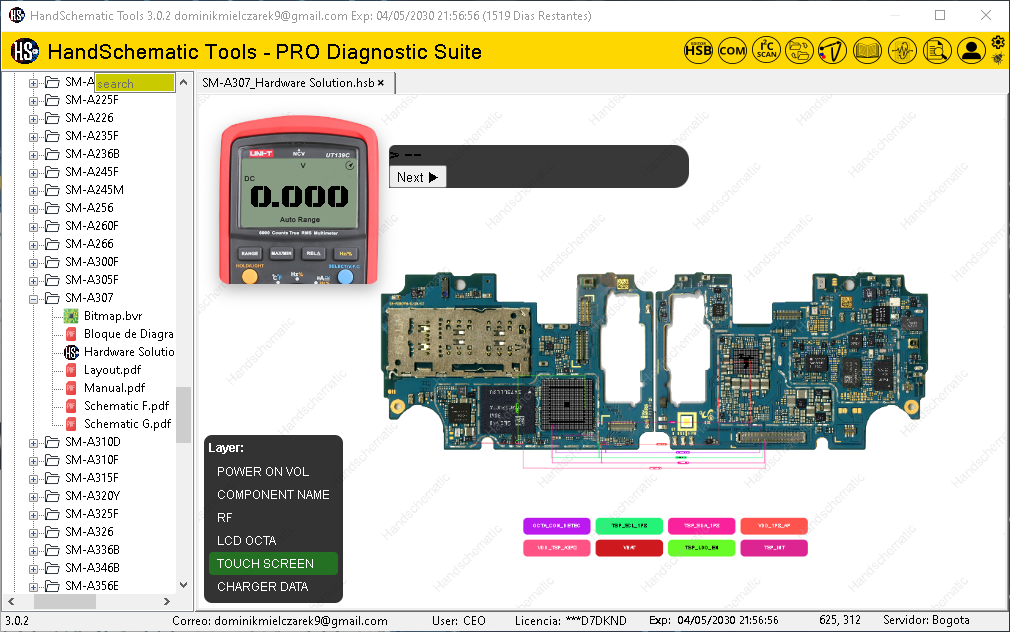This screenshot has width=1010, height=632.
Task: Select the POWER ON VOL layer
Action: pyautogui.click(x=273, y=472)
